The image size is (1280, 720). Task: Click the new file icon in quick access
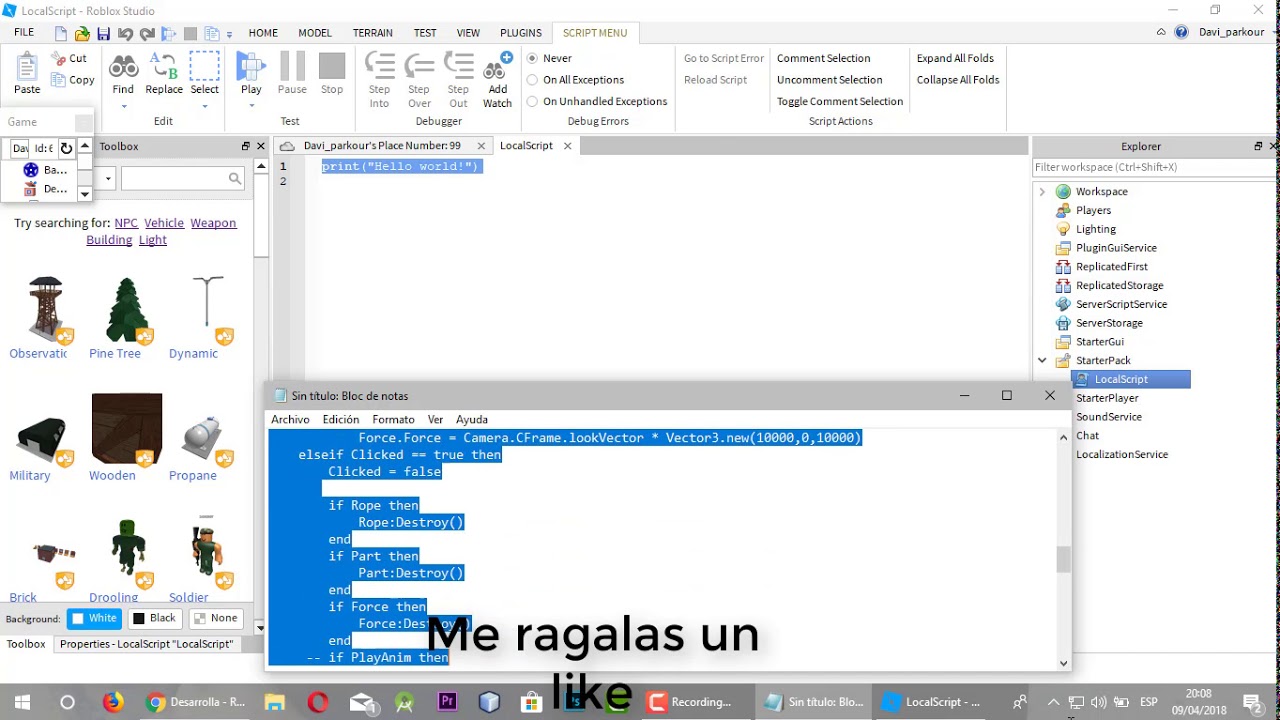[61, 33]
